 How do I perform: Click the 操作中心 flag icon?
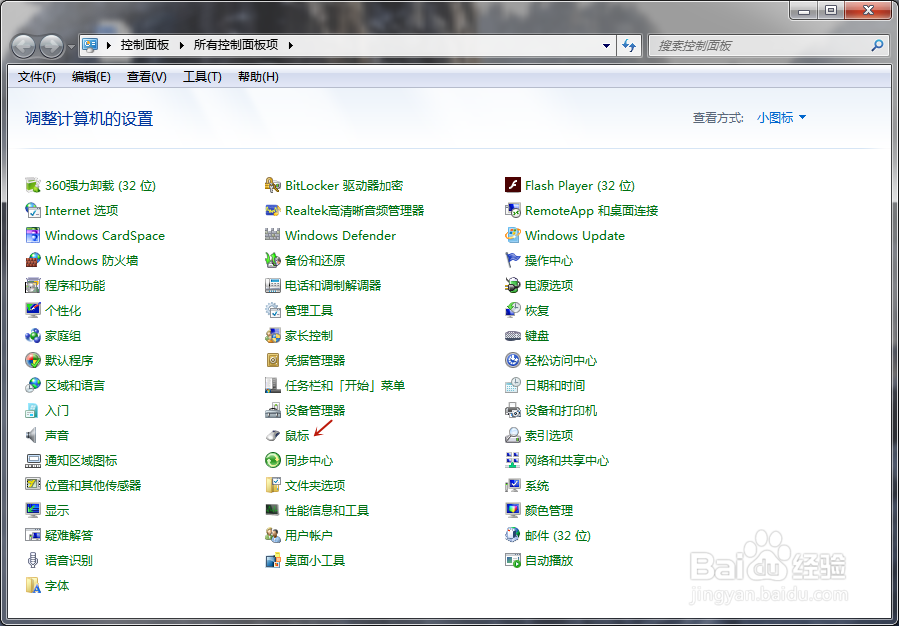tap(513, 260)
